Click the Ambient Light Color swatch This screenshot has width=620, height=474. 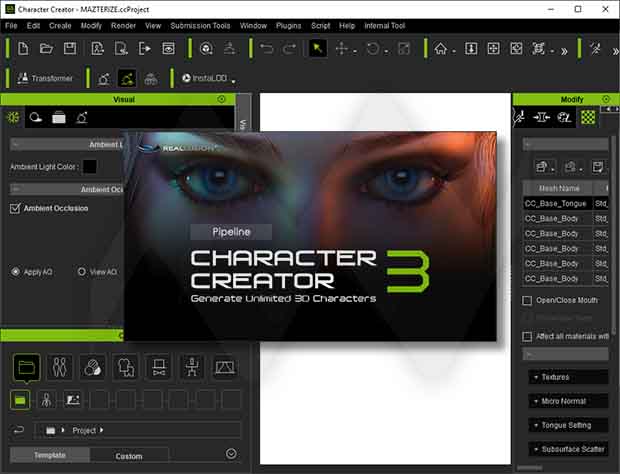click(x=90, y=166)
